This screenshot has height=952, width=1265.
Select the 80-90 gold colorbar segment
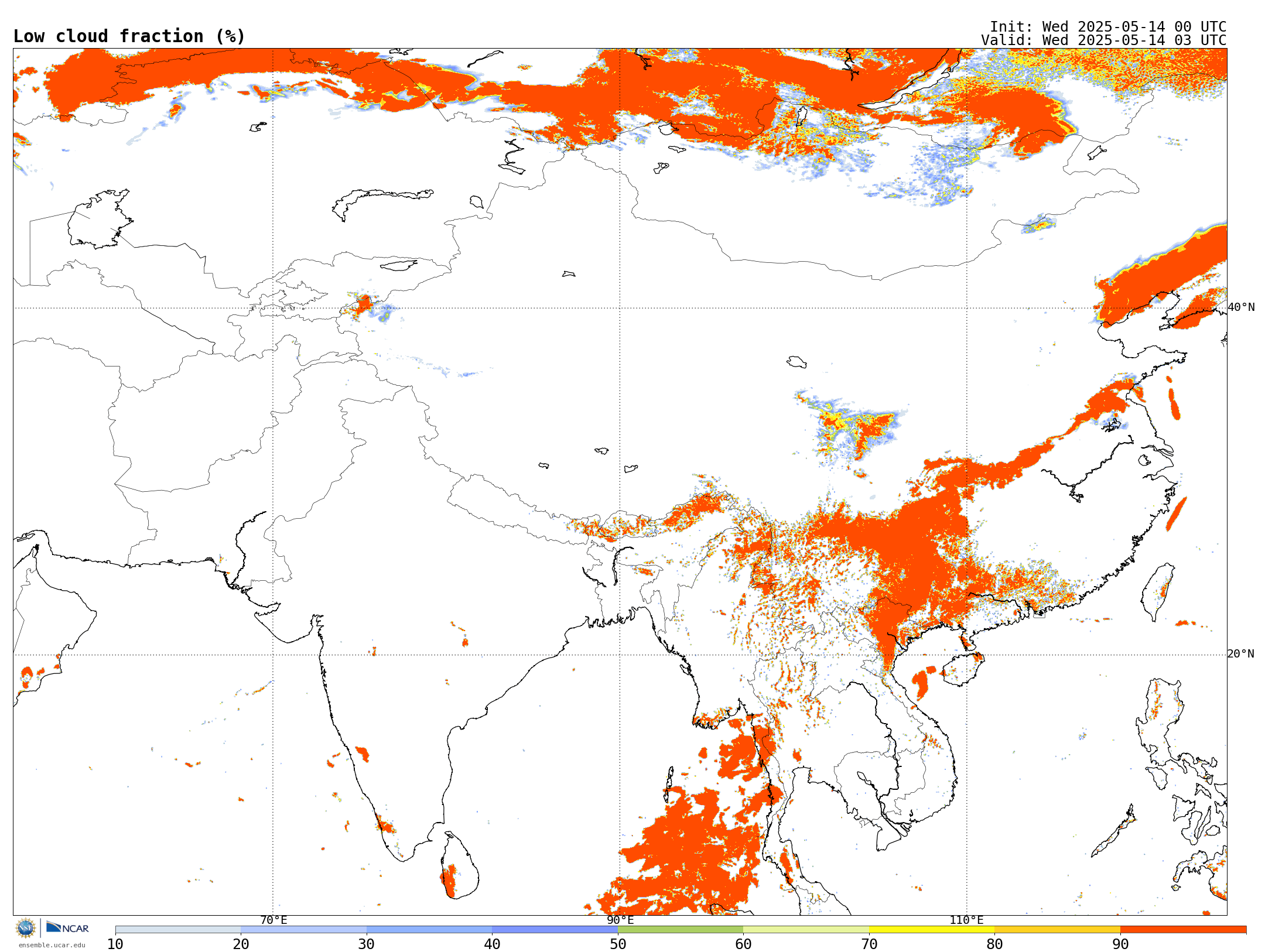point(1057,930)
